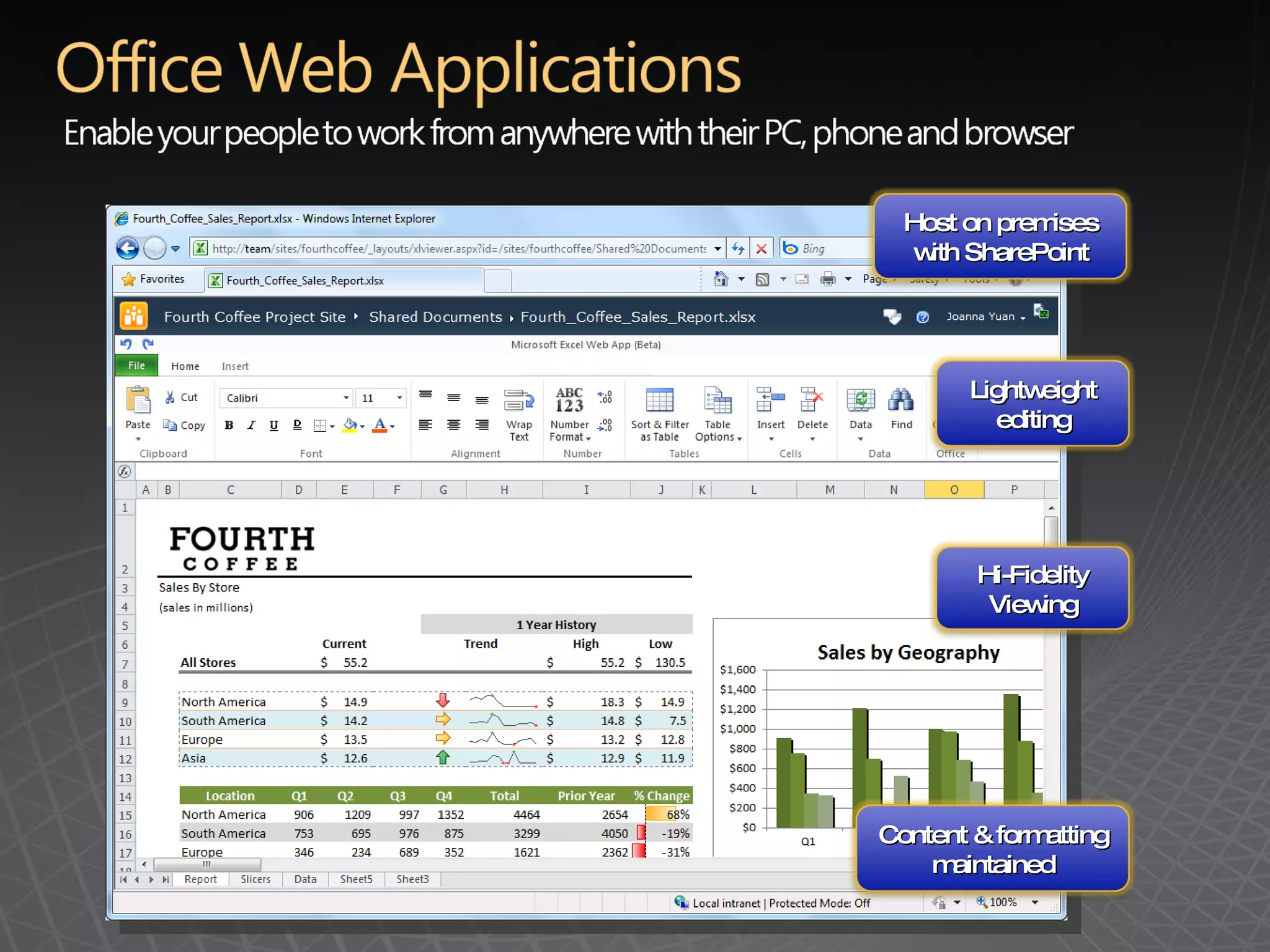1270x952 pixels.
Task: Click the align text left icon
Action: pos(425,425)
